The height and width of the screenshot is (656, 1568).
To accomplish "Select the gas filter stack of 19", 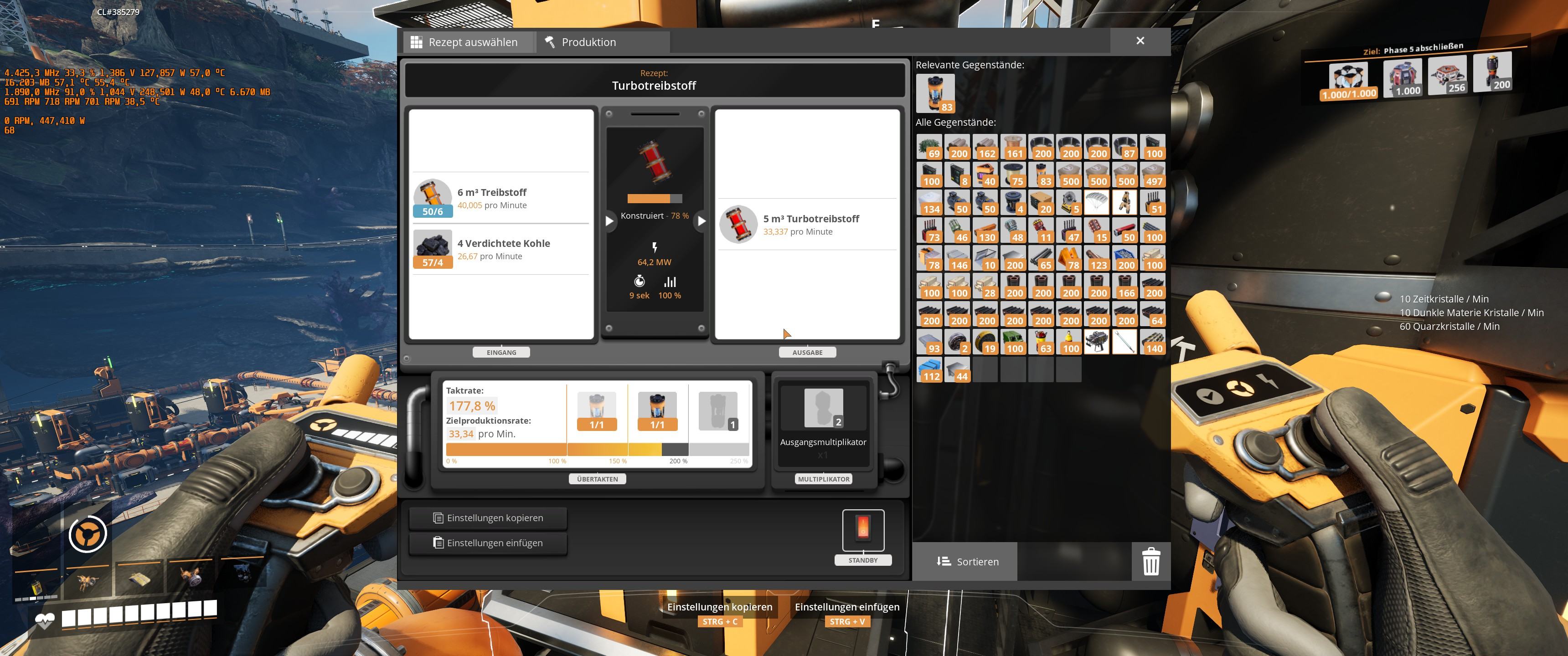I will (x=985, y=342).
